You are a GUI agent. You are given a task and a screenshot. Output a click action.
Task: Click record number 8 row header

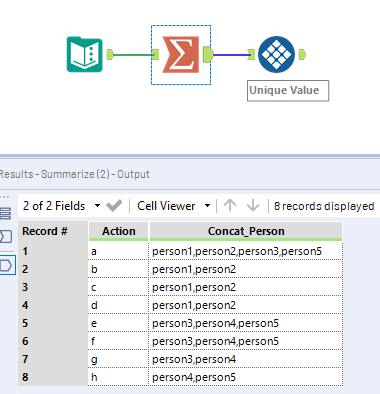(53, 377)
